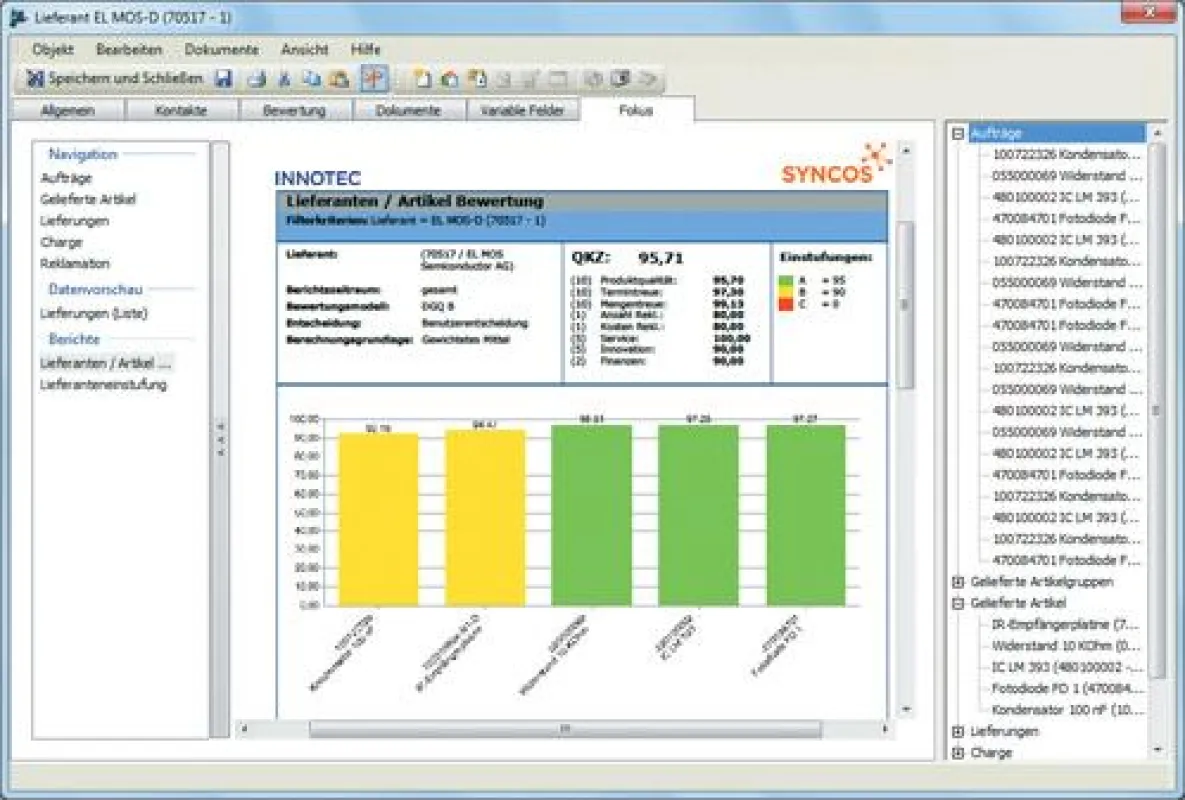
Task: Open the Bewertung tab
Action: tap(294, 110)
